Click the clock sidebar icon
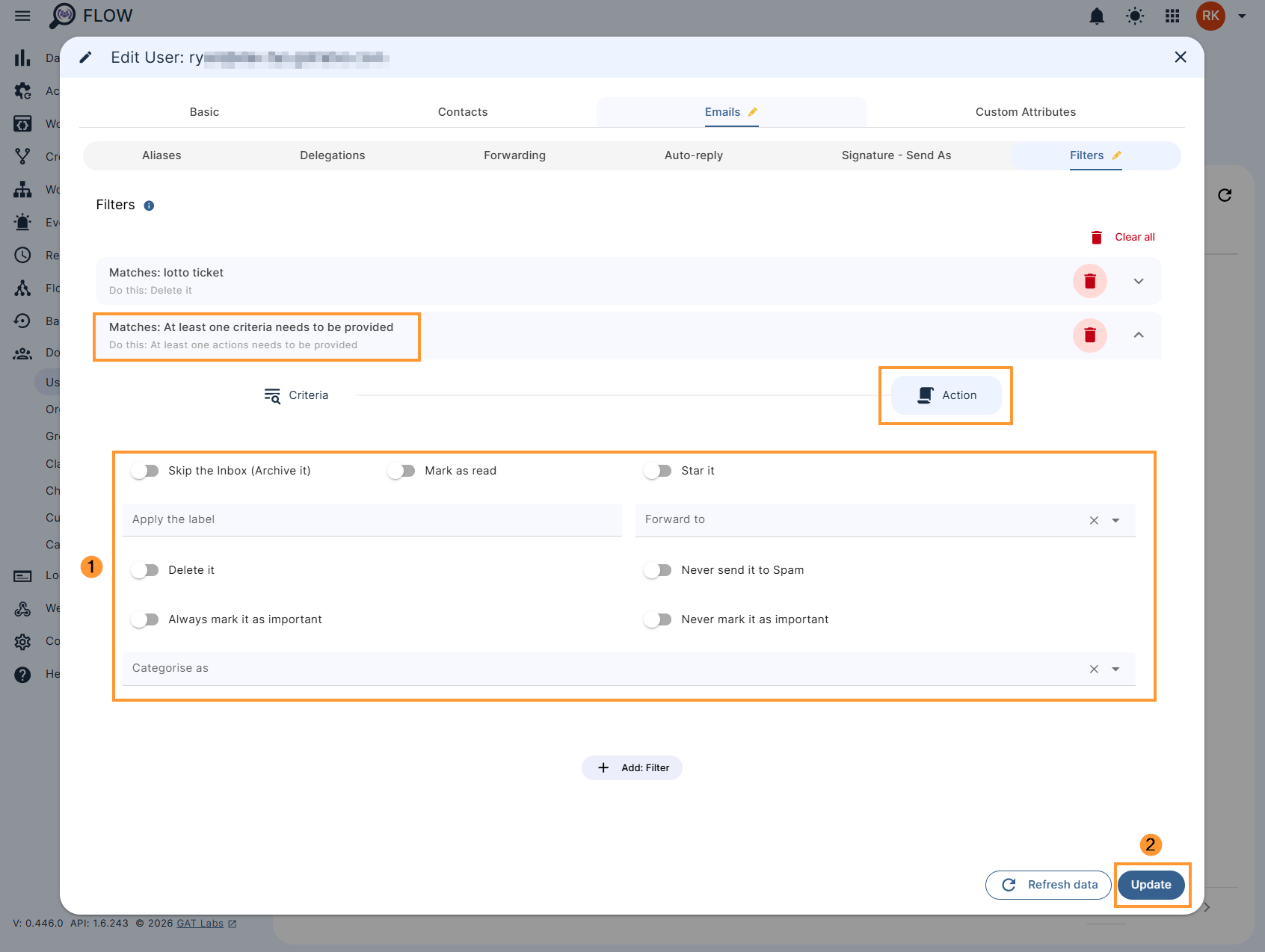 22,255
